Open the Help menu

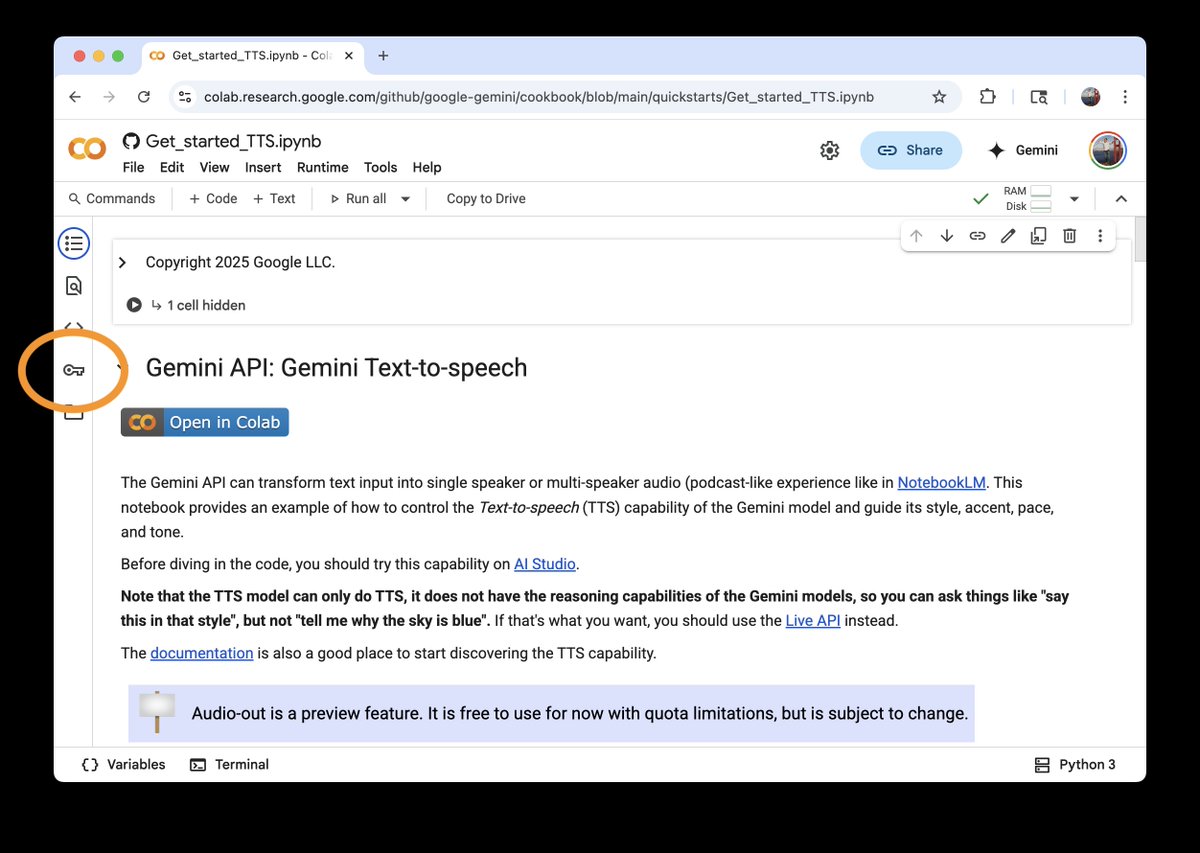coord(427,167)
